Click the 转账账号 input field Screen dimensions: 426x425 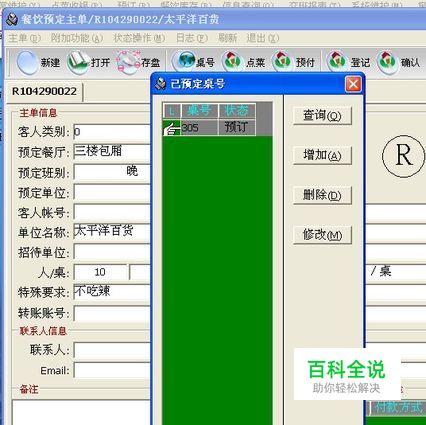(x=112, y=313)
